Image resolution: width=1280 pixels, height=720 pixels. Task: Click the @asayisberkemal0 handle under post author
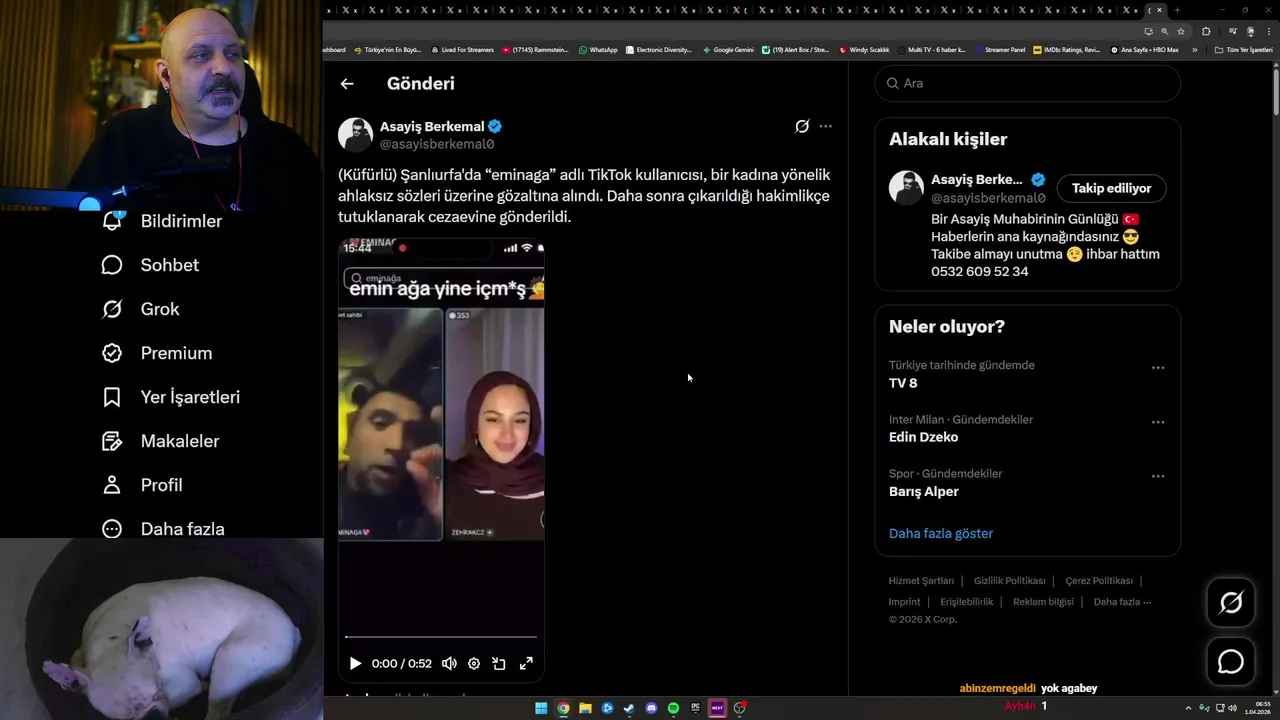437,144
